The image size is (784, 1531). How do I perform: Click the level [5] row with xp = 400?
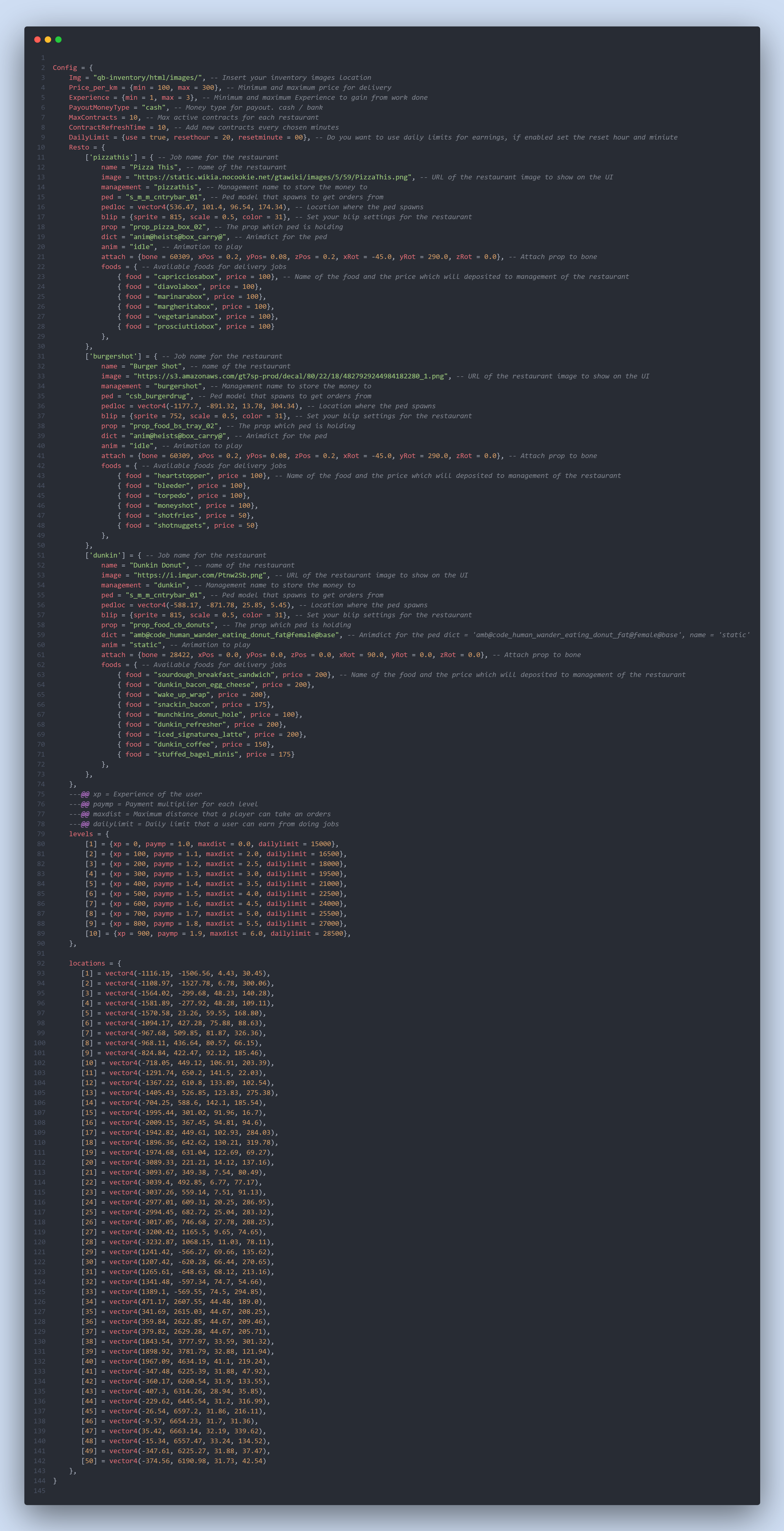pyautogui.click(x=216, y=884)
